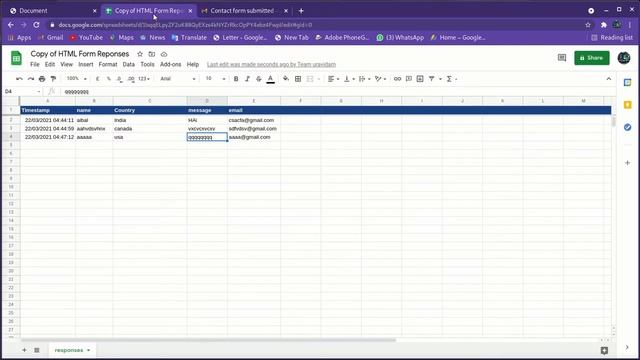This screenshot has height=360, width=640.
Task: Click the insert comment icon
Action: 409,79
